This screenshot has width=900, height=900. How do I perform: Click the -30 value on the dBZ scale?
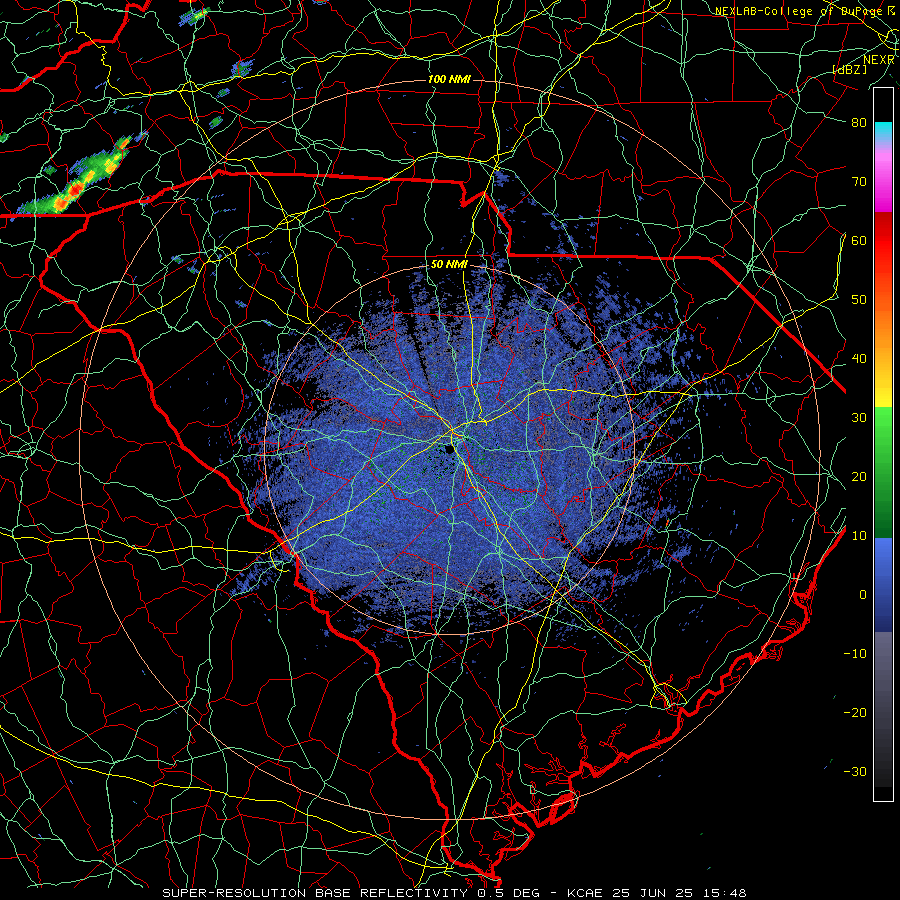[x=855, y=772]
